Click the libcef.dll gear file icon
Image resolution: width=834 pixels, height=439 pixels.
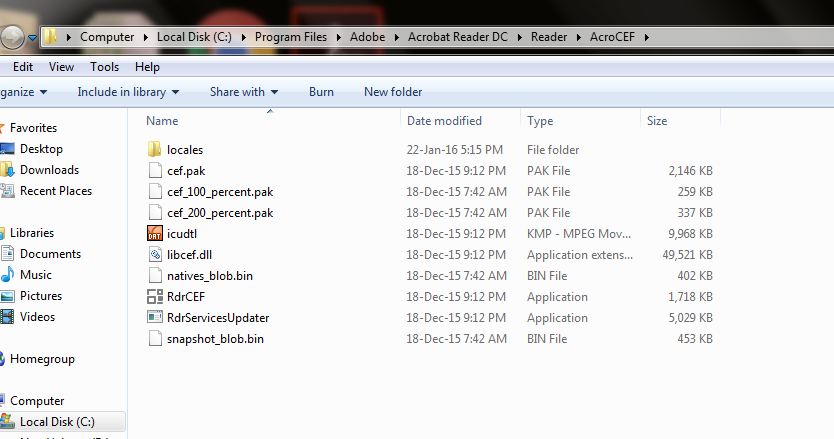pyautogui.click(x=155, y=254)
